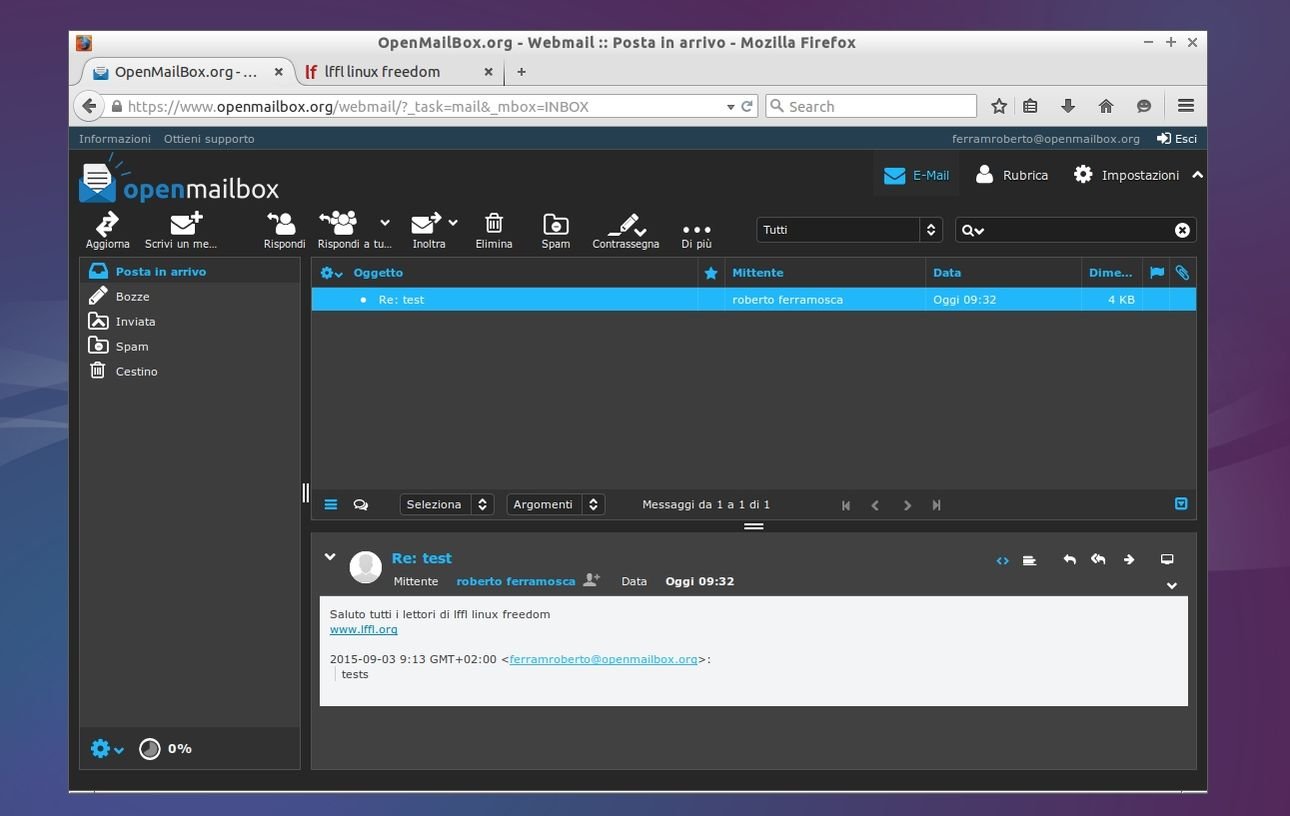Image resolution: width=1290 pixels, height=816 pixels.
Task: Open the www.lffl.org link
Action: [x=364, y=629]
